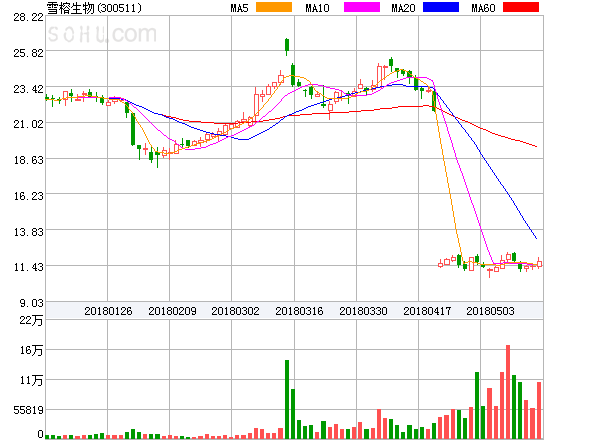This screenshot has width=600, height=440.
Task: Click the 22万 volume axis label
Action: (31, 320)
